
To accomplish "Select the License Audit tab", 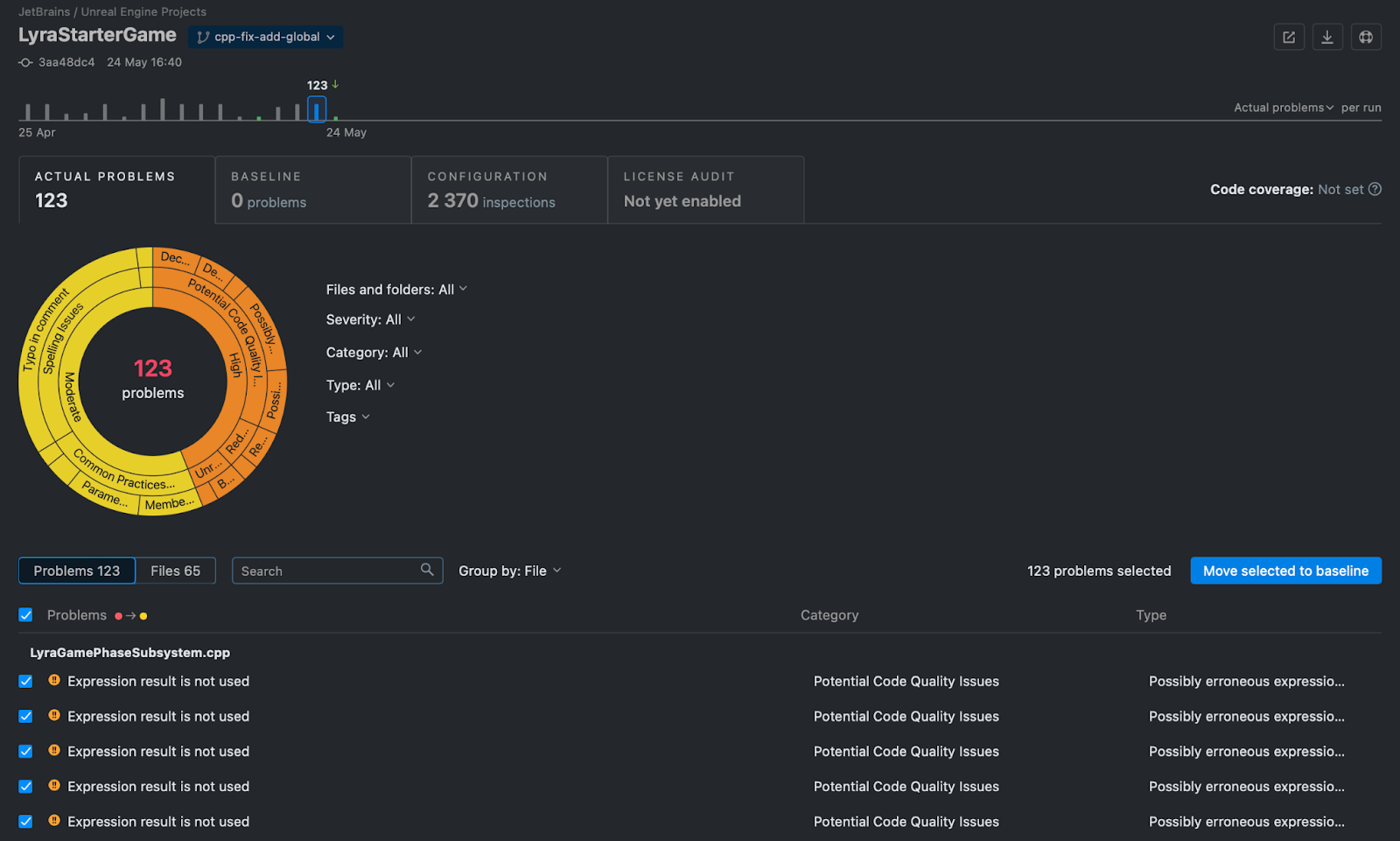I will pyautogui.click(x=705, y=190).
